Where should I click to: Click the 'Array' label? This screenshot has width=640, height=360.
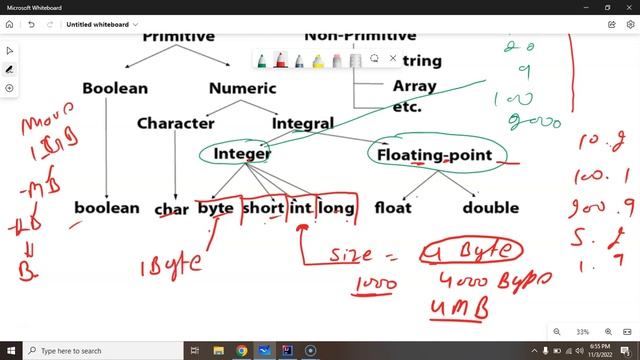pyautogui.click(x=415, y=87)
